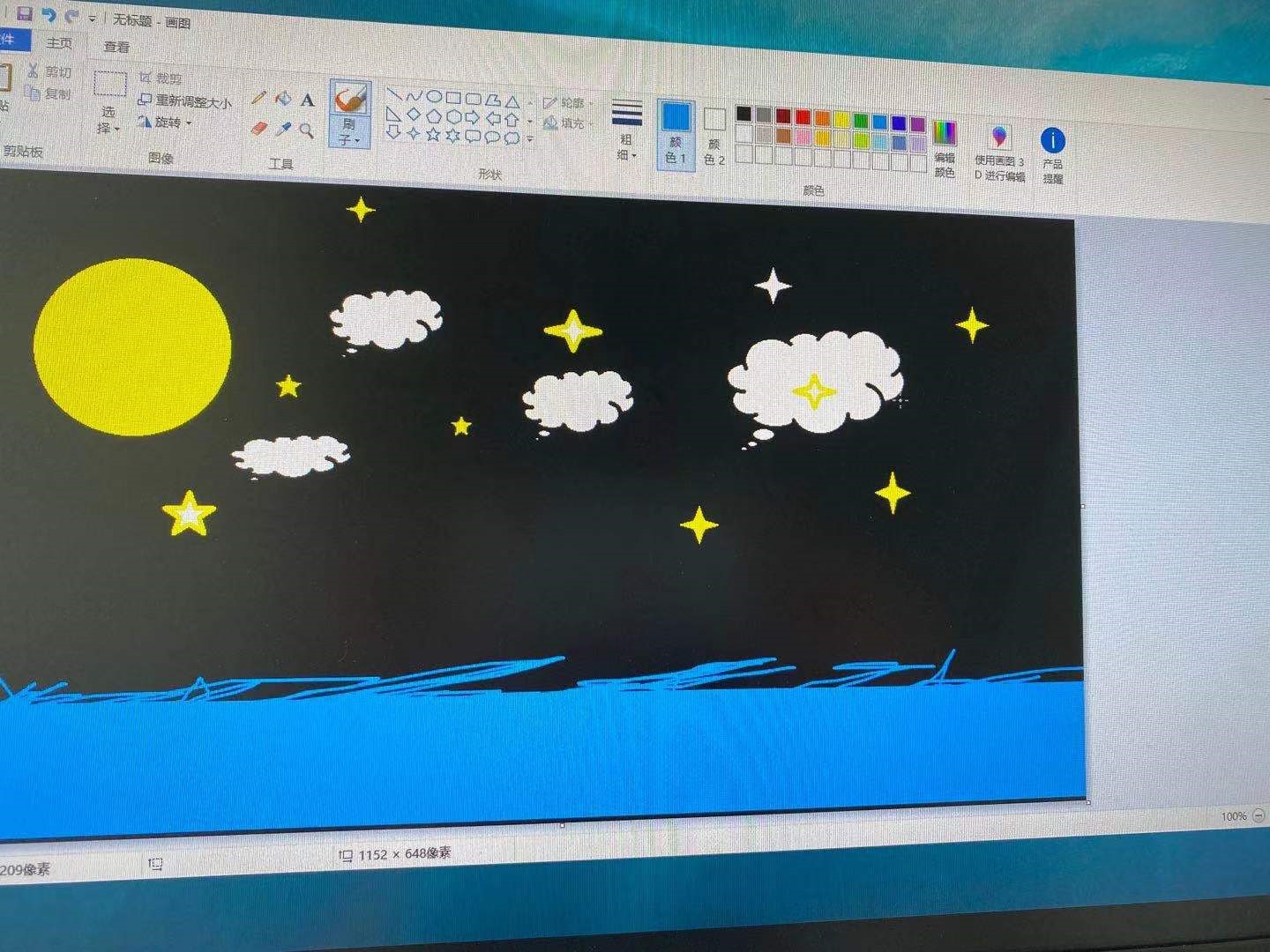
Task: Click the rectangular selection tool icon
Action: [x=109, y=84]
